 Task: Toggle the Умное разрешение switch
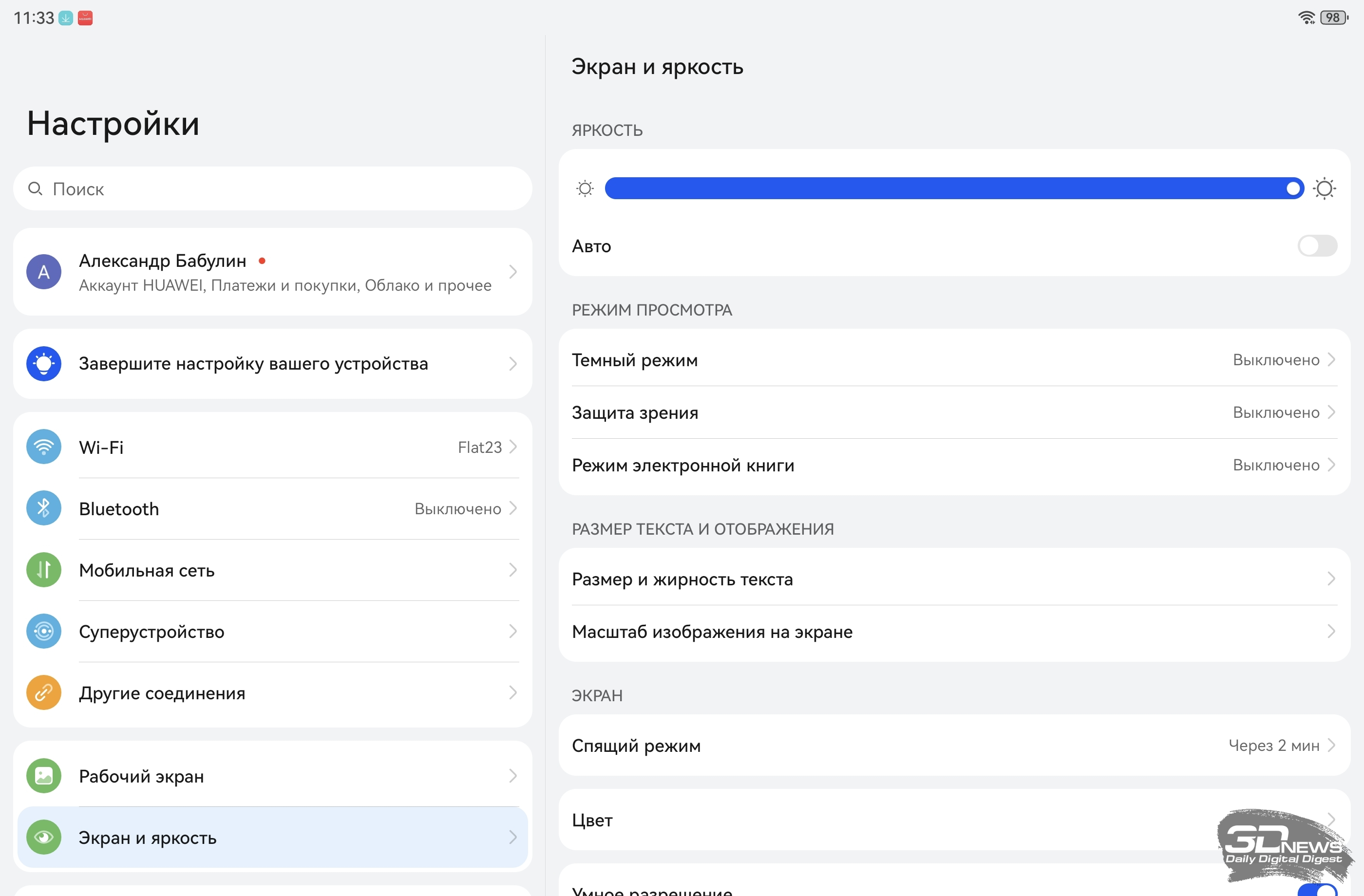(x=1317, y=890)
